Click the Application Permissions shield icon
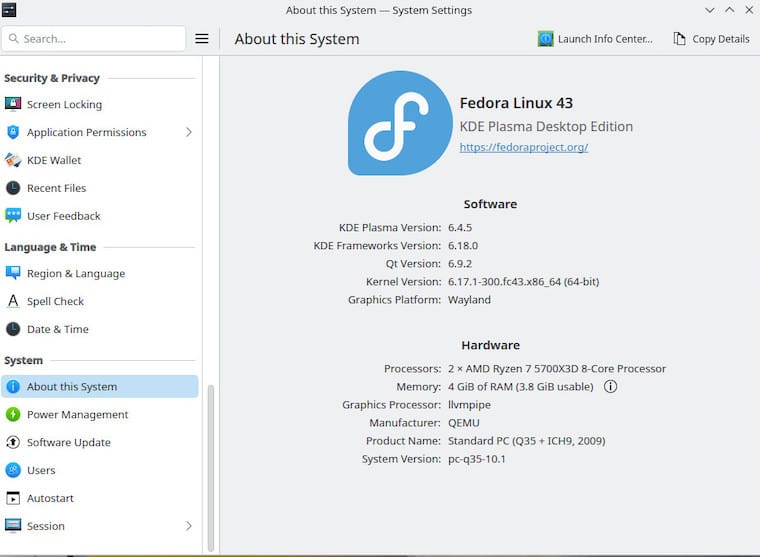 (x=13, y=132)
